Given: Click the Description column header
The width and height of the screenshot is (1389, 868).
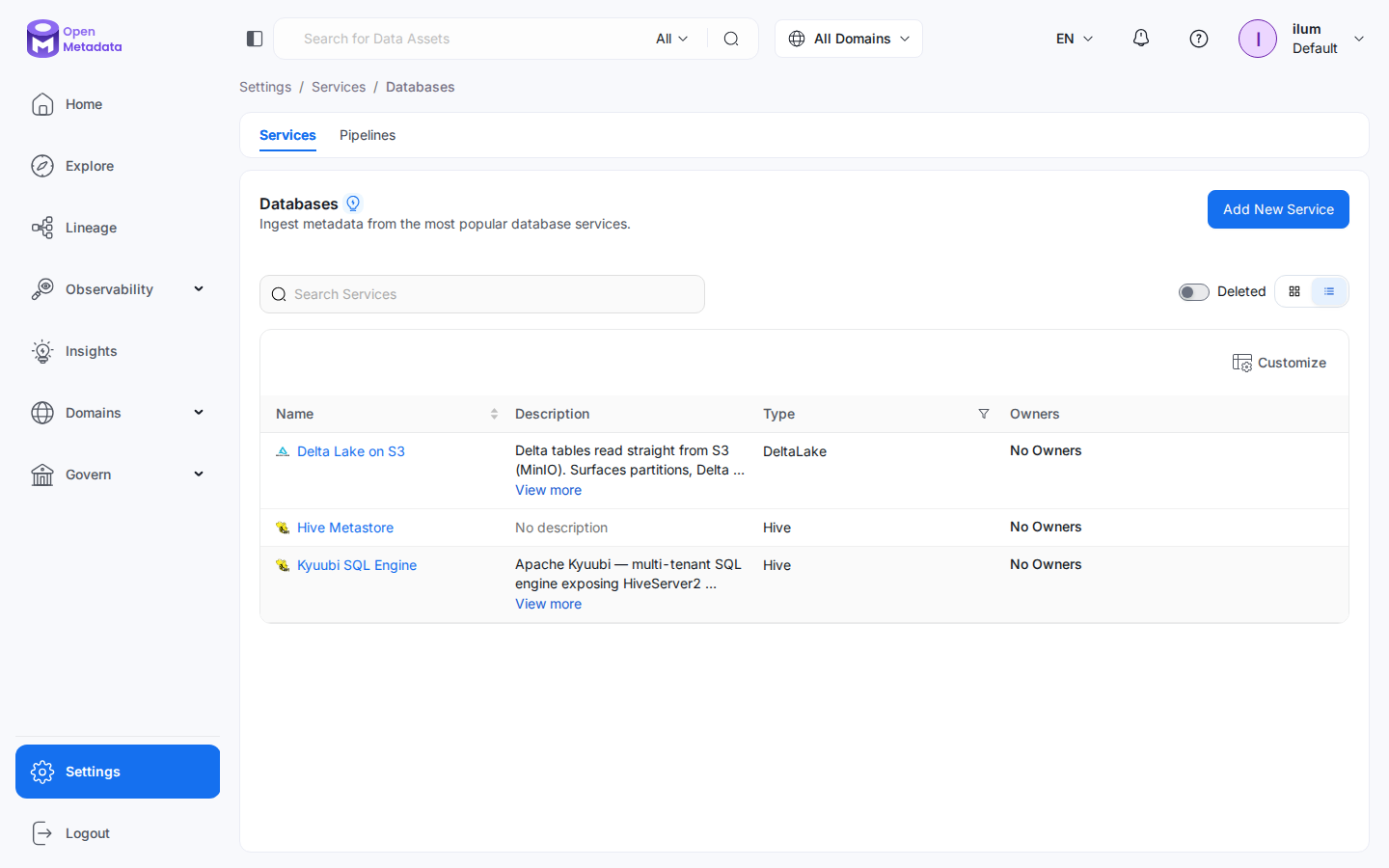Looking at the screenshot, I should pos(552,414).
